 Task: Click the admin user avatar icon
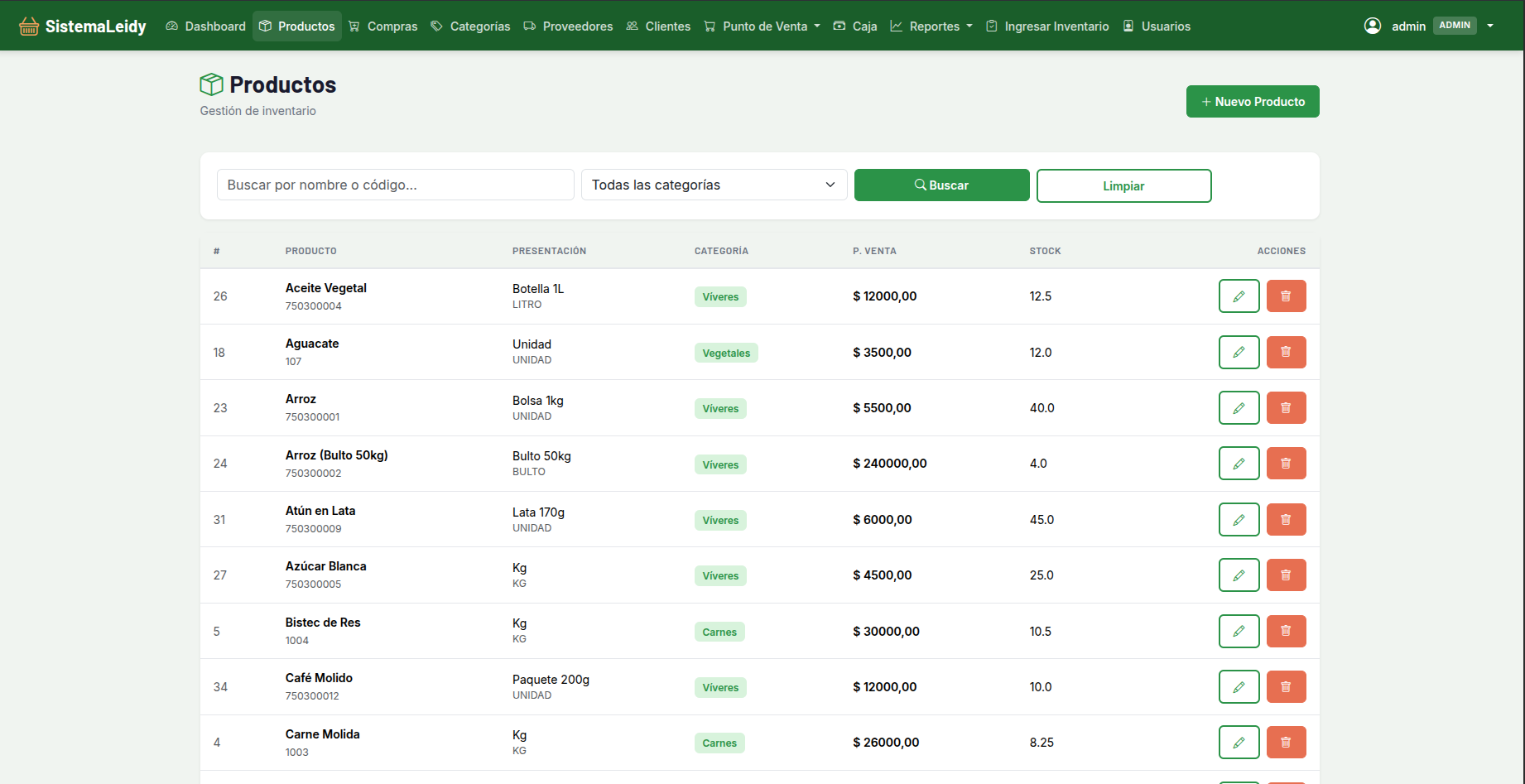[1372, 26]
